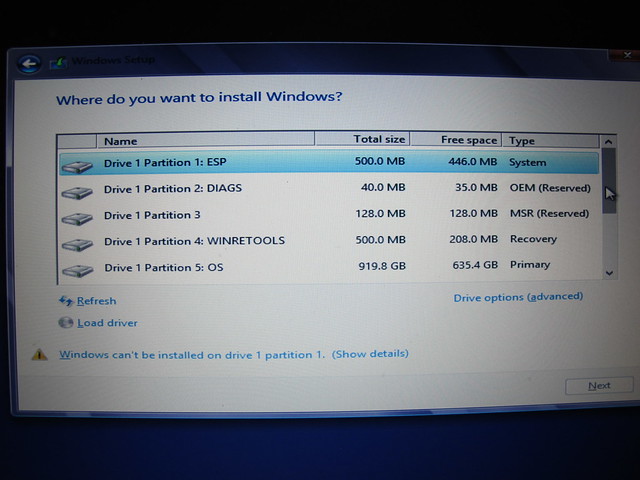Click the Primary type cell
640x480 pixels.
[x=530, y=264]
